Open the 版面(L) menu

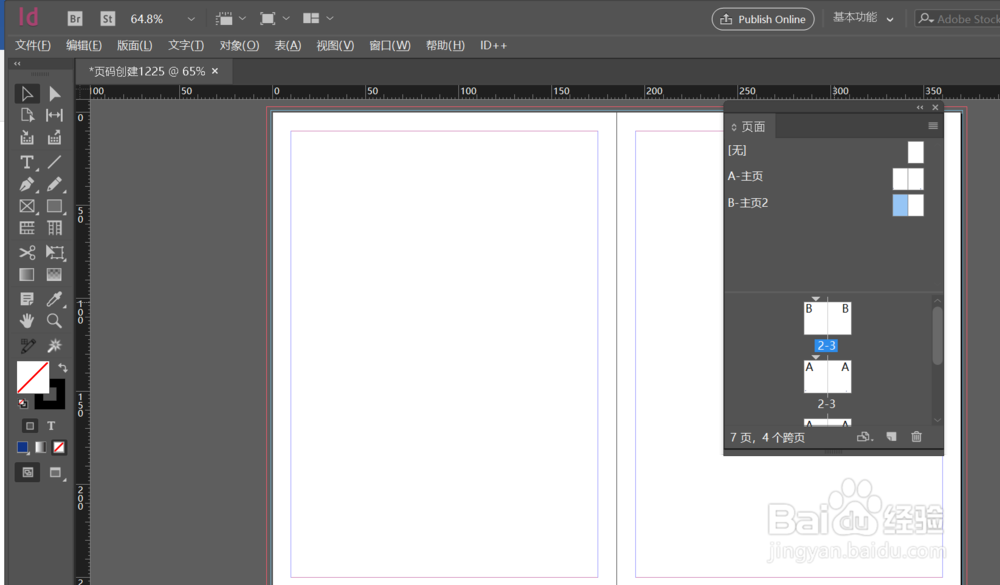[135, 45]
